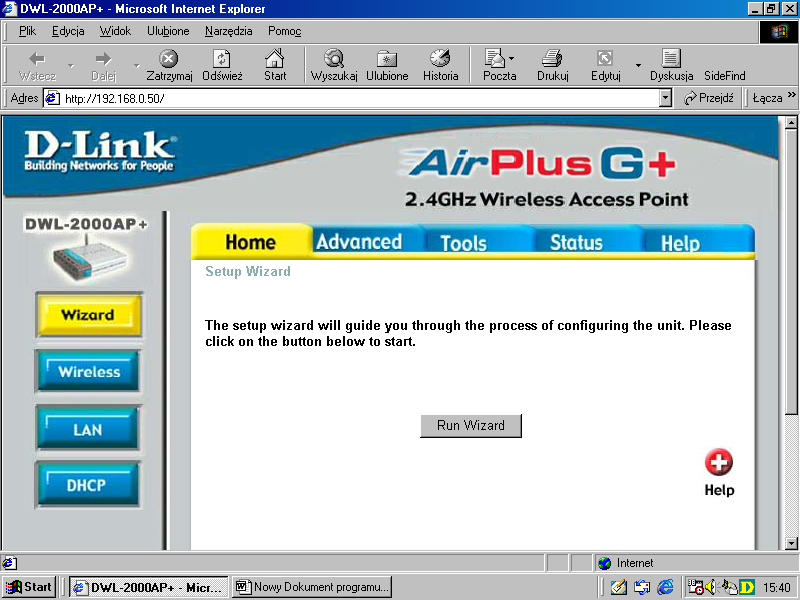Open the Widok menu

pos(115,31)
